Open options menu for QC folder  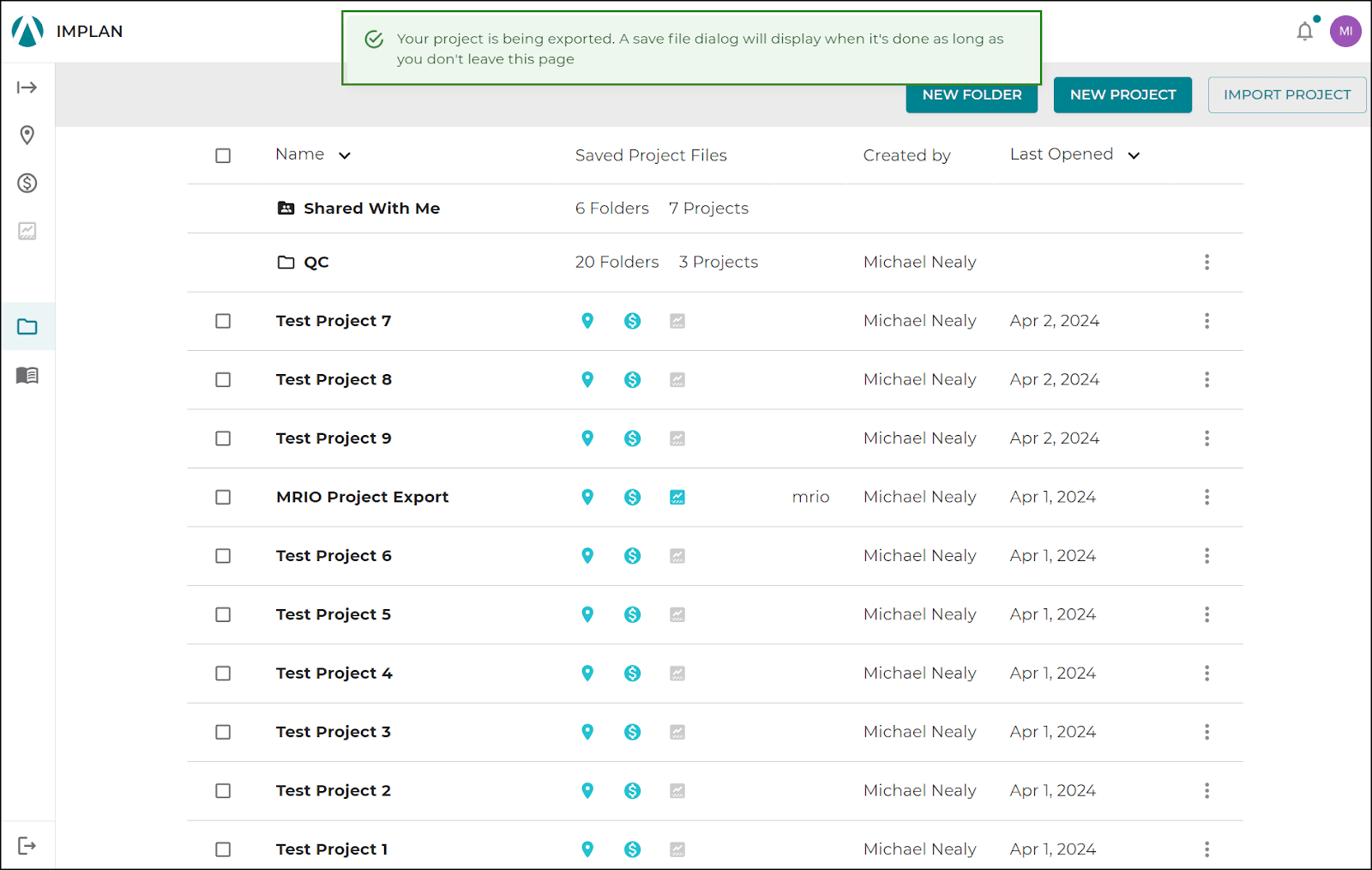[1207, 263]
